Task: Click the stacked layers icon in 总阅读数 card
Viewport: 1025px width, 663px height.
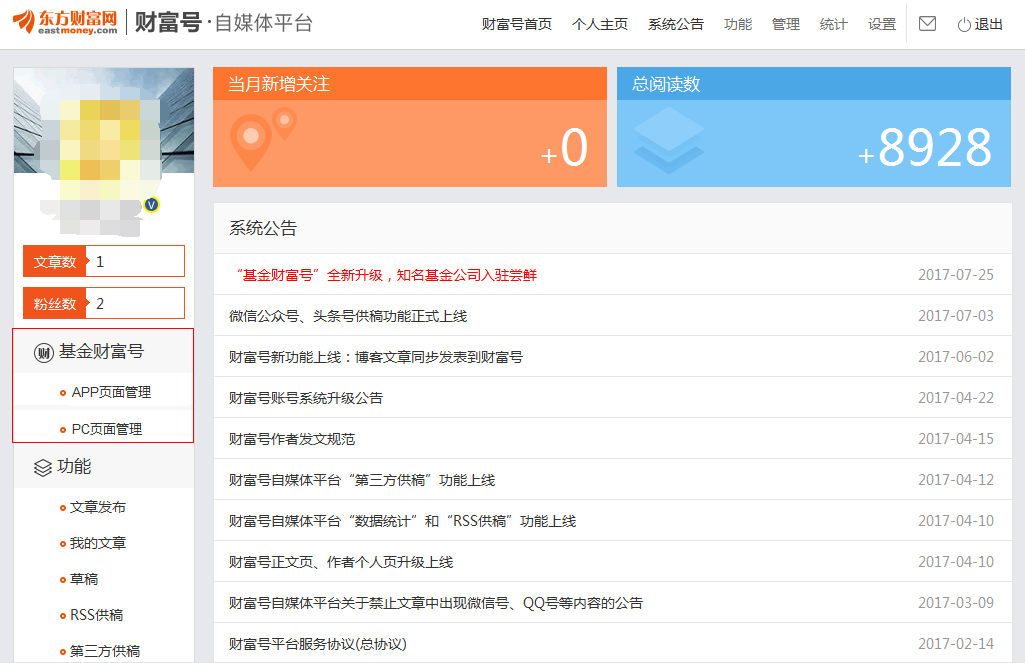Action: [668, 141]
